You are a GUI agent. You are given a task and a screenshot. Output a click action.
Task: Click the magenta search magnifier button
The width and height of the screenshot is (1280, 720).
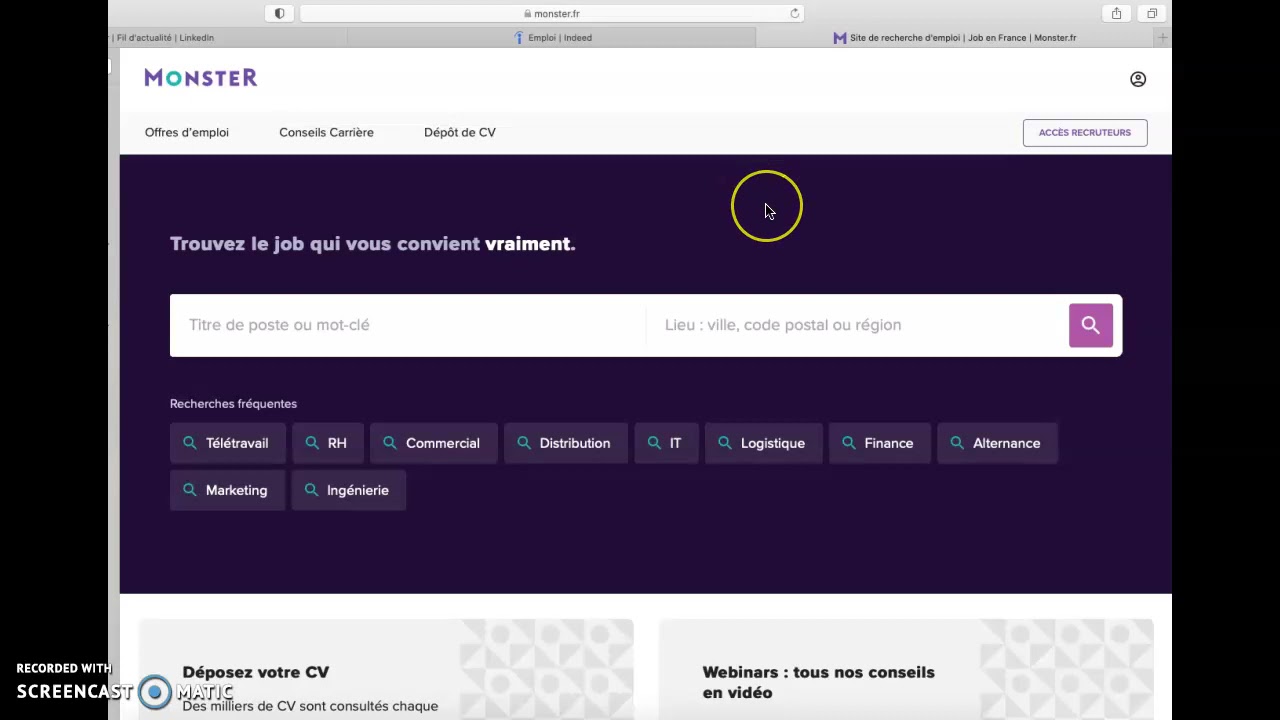pyautogui.click(x=1091, y=325)
